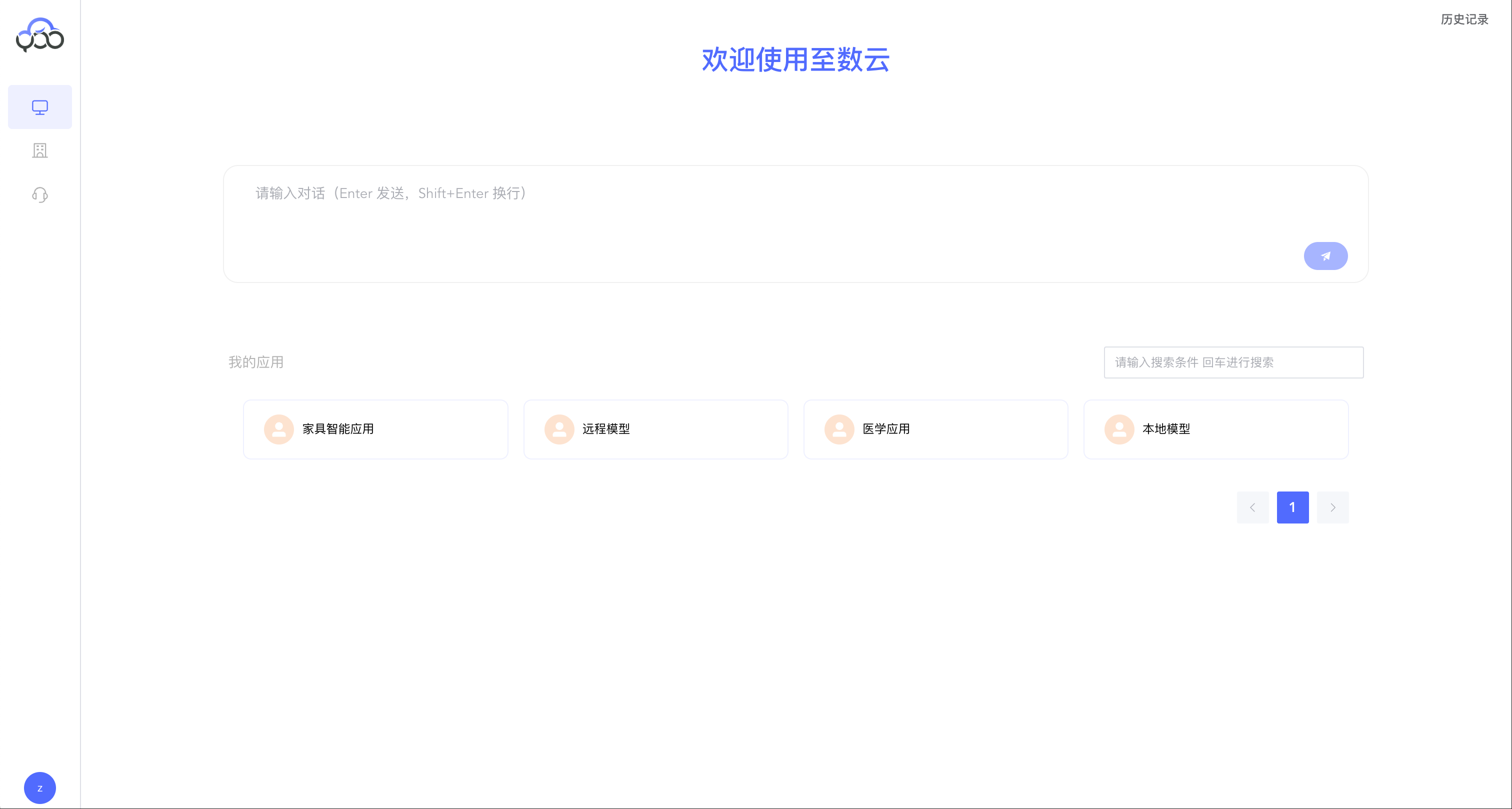Click avatar icon of 远程模型 card
Image resolution: width=1512 pixels, height=809 pixels.
559,429
